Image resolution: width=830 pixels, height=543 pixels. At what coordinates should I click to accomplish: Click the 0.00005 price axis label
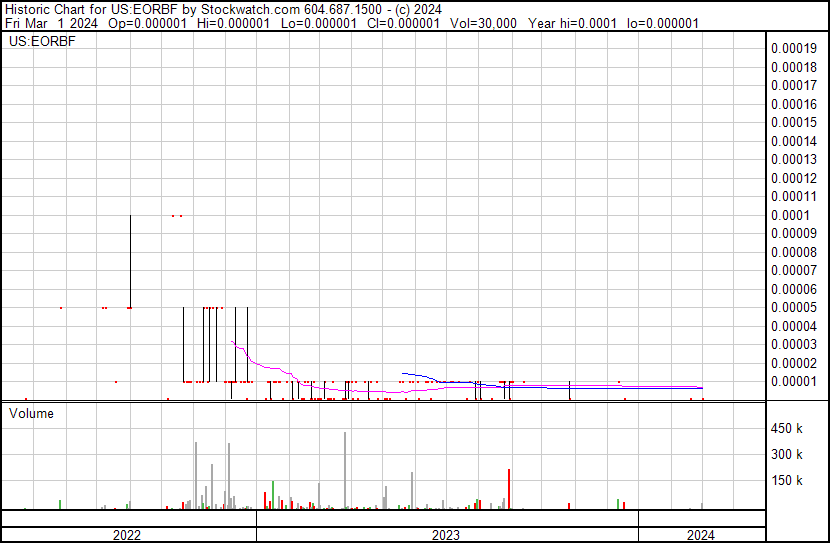click(794, 307)
